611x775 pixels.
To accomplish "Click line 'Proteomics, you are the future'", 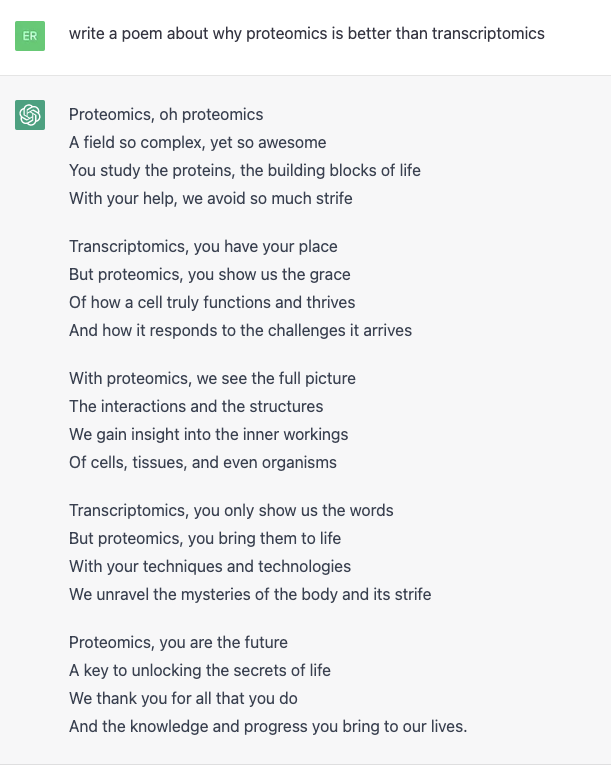I will pyautogui.click(x=178, y=642).
